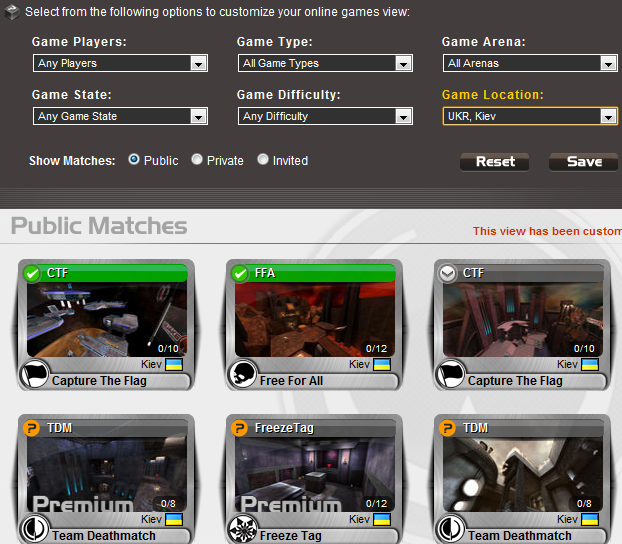Image resolution: width=622 pixels, height=544 pixels.
Task: Click the green checkmark on the FFA match
Action: [x=240, y=273]
